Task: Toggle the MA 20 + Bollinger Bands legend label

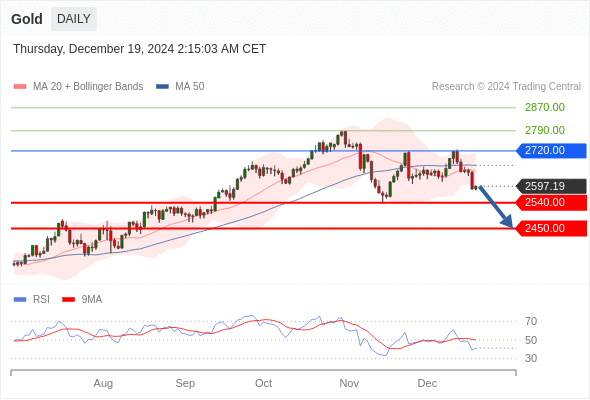Action: 88,87
